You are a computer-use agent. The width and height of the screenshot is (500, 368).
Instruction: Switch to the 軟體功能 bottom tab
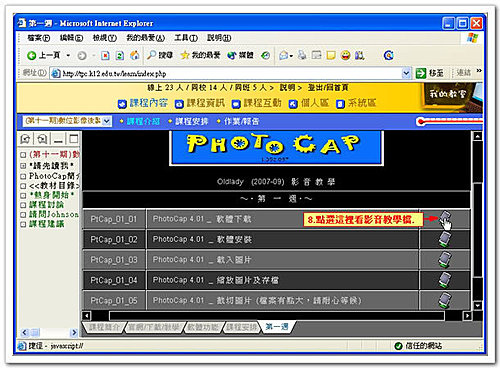pyautogui.click(x=203, y=327)
